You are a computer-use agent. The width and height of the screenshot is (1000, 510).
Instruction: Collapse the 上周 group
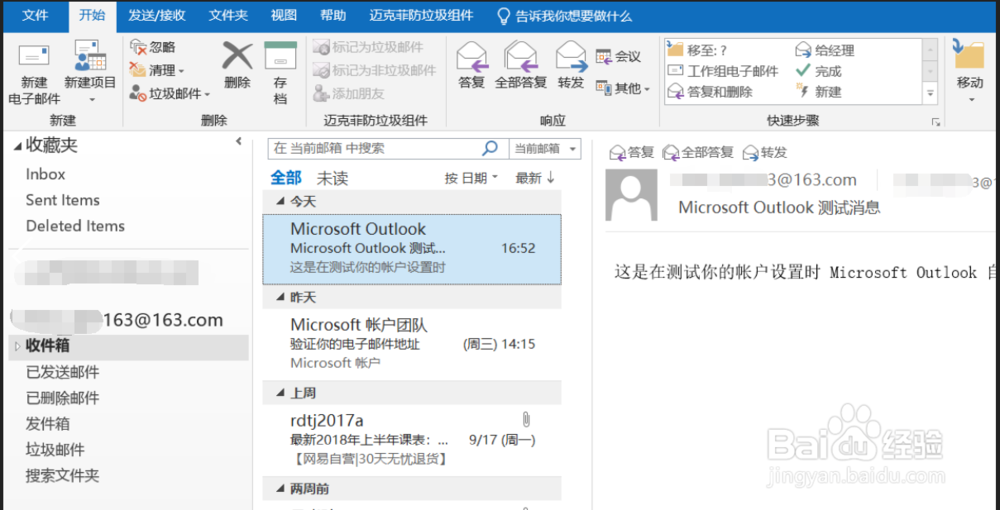coord(281,393)
